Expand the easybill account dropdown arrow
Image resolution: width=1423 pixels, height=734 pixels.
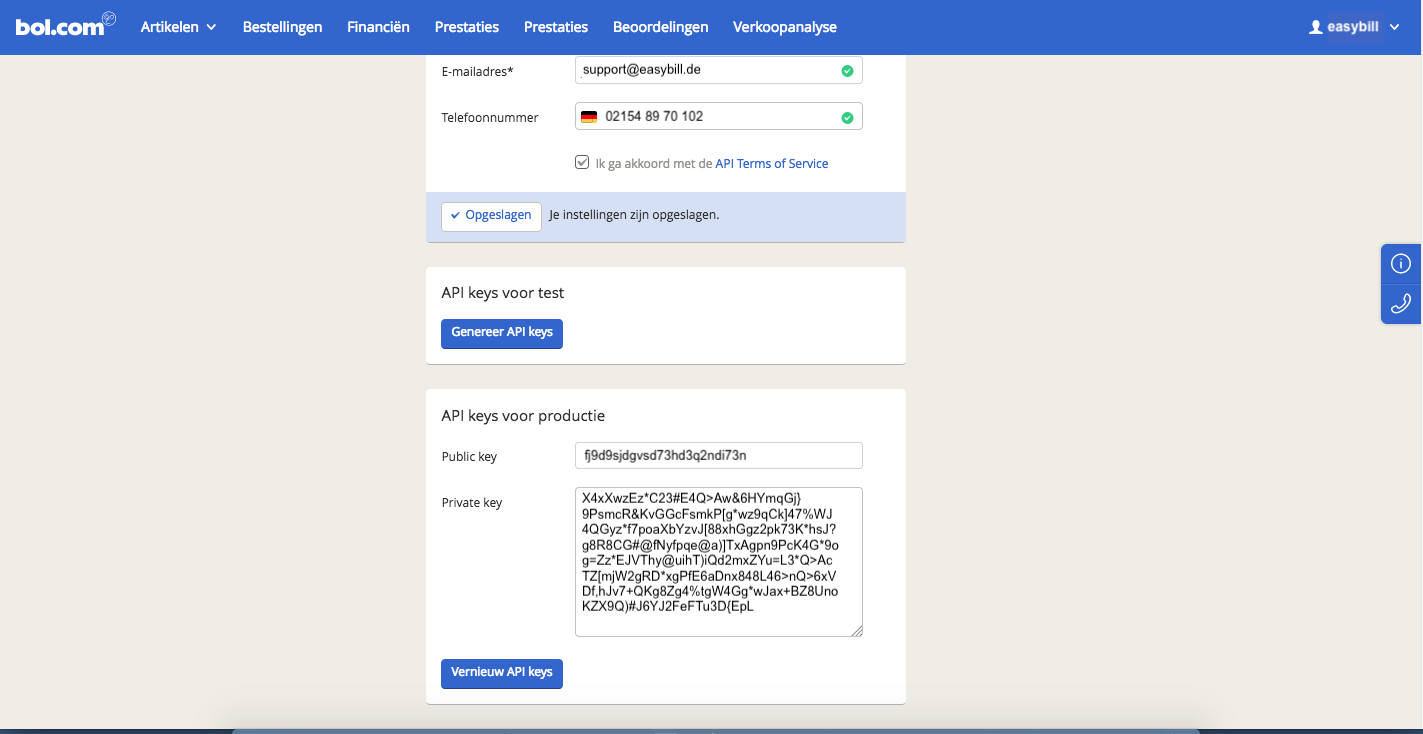(x=1395, y=27)
